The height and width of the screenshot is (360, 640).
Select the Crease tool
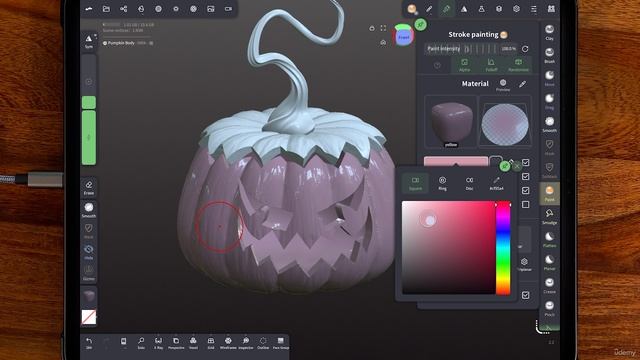click(549, 286)
